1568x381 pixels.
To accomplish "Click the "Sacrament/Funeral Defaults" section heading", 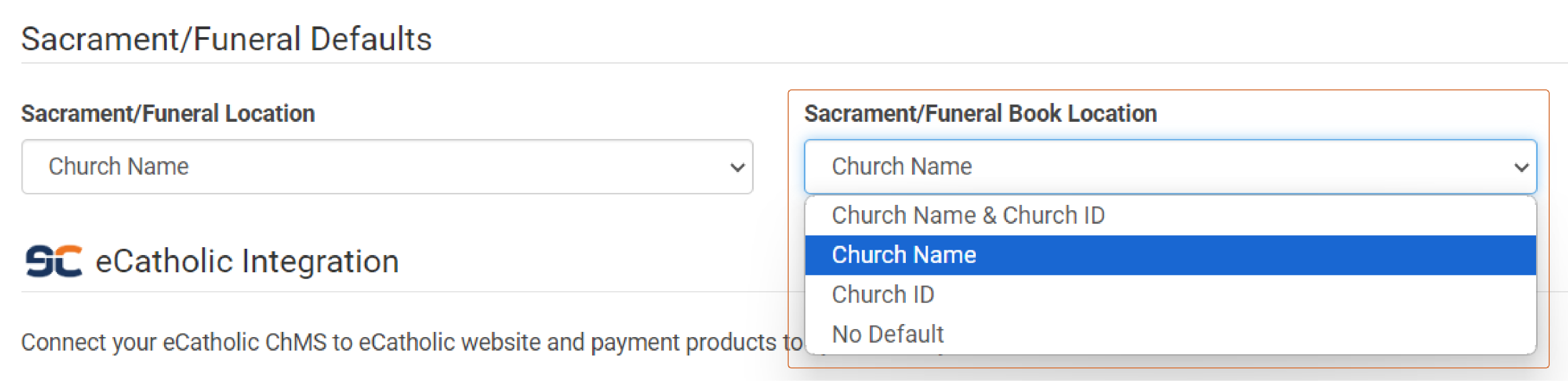I will (x=226, y=39).
